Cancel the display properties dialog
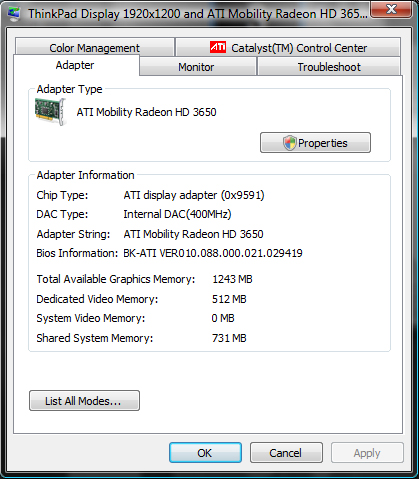The width and height of the screenshot is (419, 479). pos(286,453)
